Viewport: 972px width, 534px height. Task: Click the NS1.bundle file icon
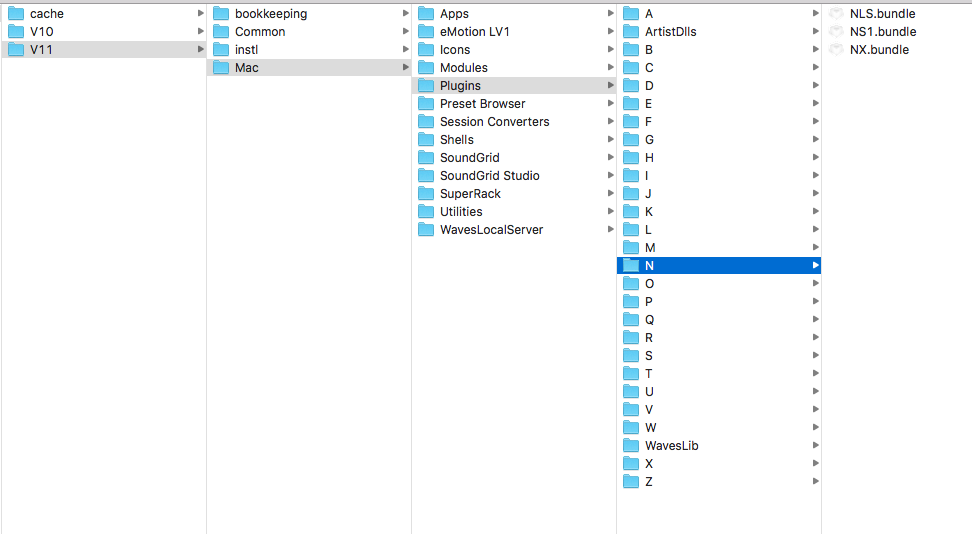(x=836, y=32)
